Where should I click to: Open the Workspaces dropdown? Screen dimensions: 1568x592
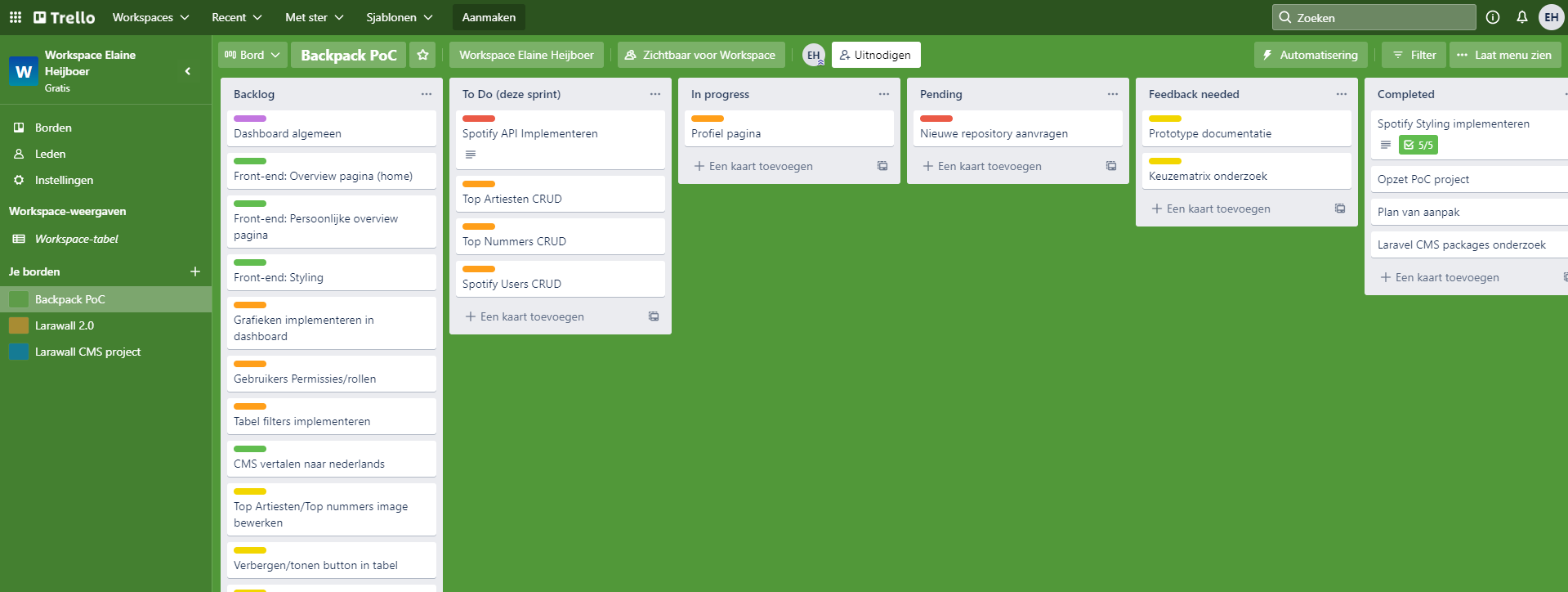150,17
